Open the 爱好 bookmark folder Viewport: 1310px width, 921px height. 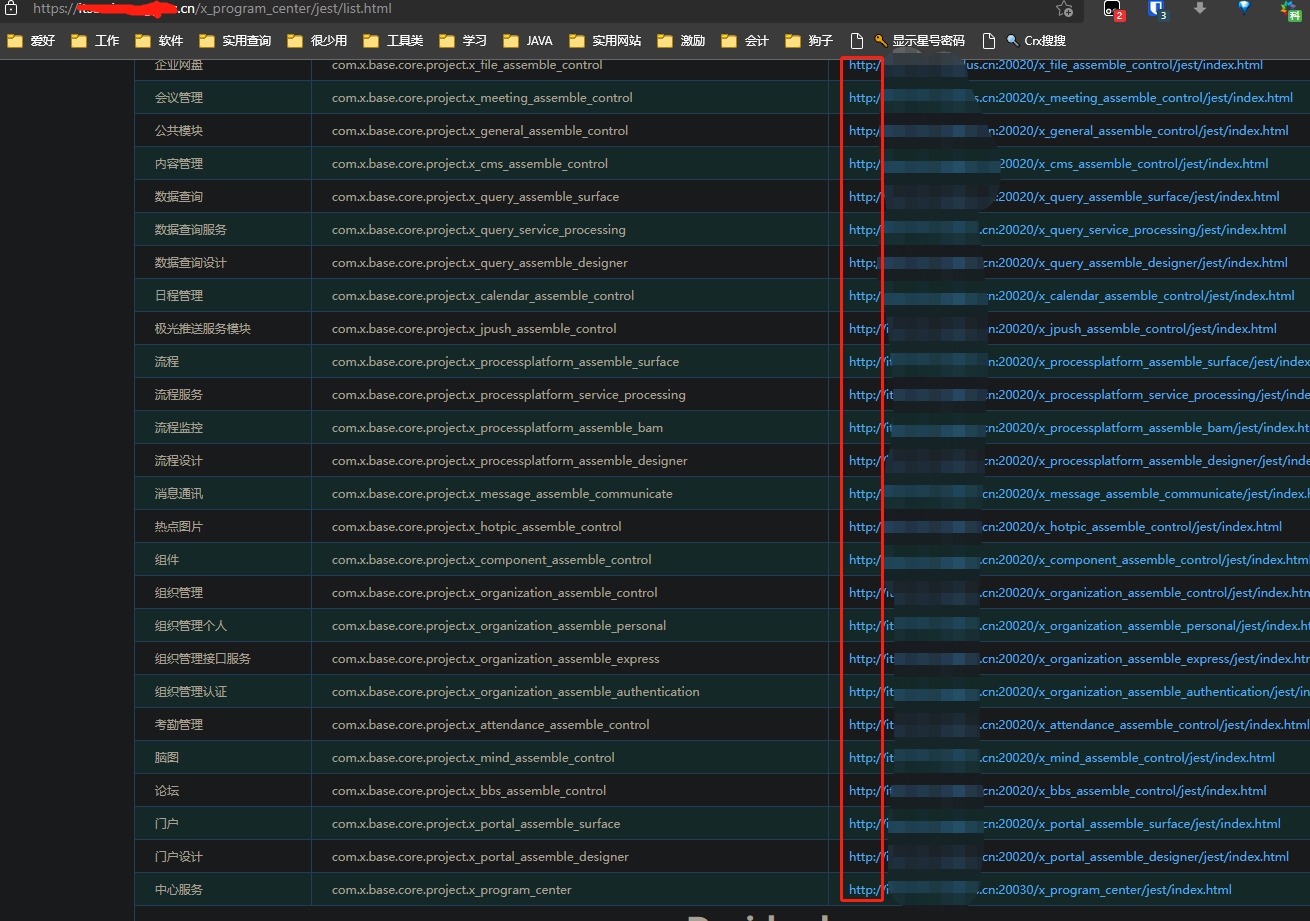tap(31, 41)
